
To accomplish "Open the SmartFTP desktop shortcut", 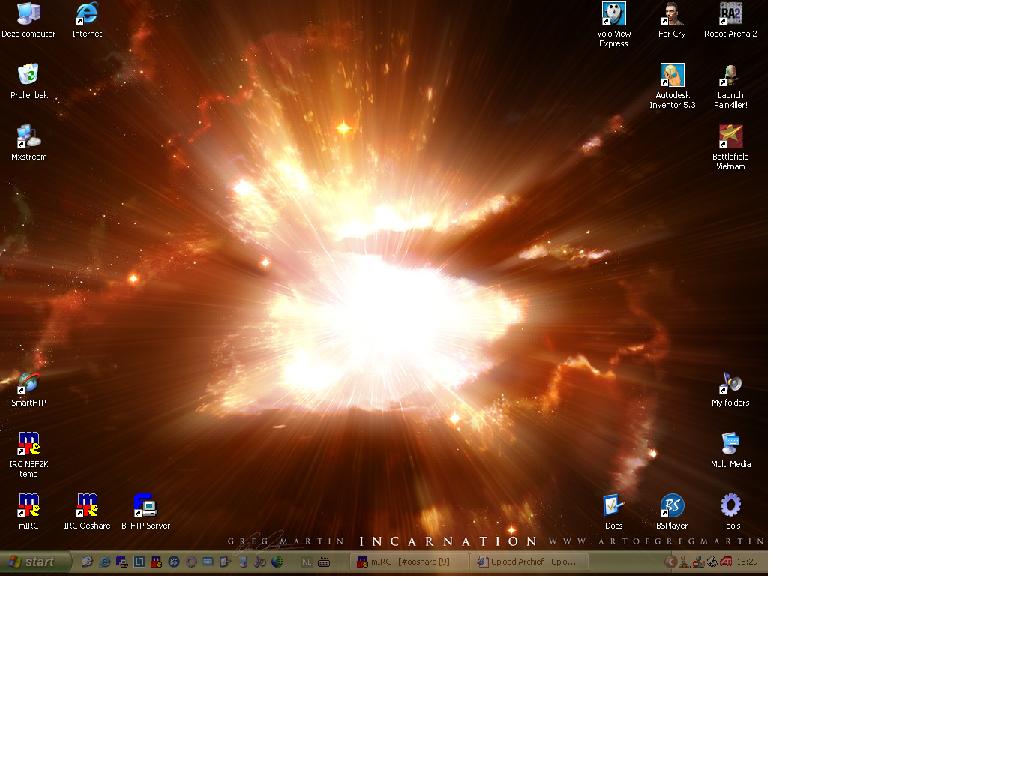I will pyautogui.click(x=28, y=384).
